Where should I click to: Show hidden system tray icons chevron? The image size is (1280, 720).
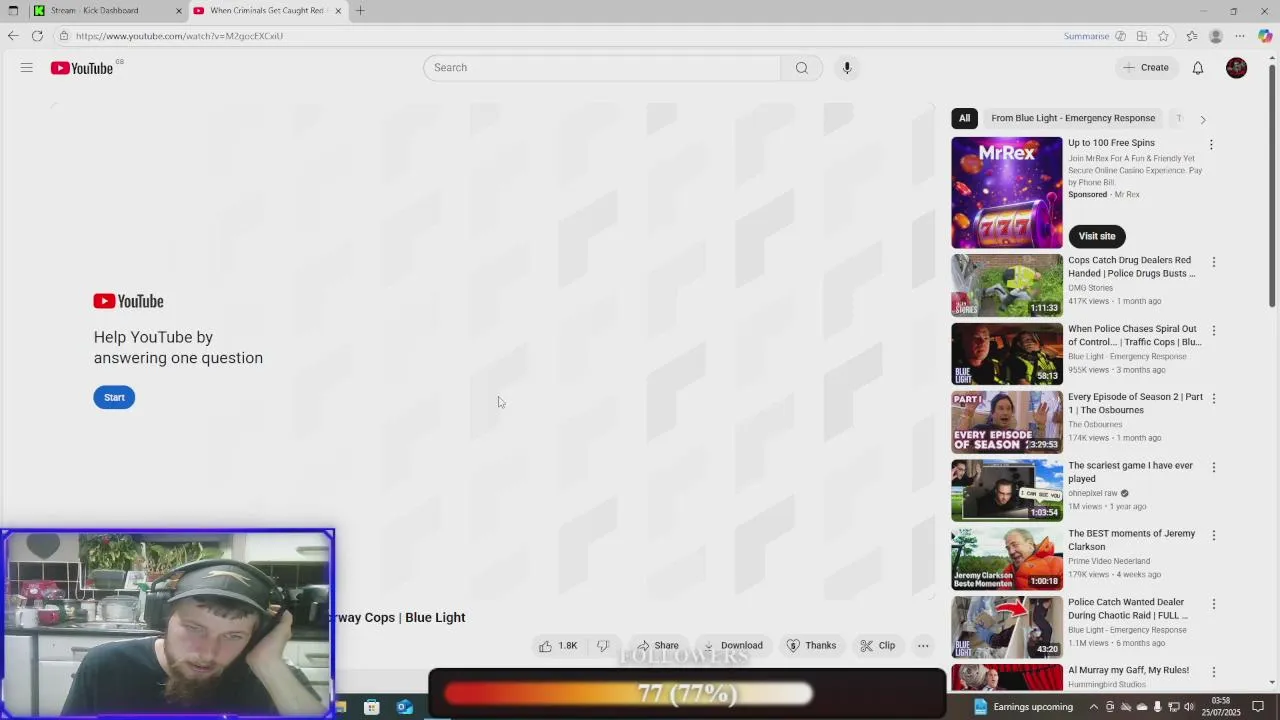pos(1092,707)
